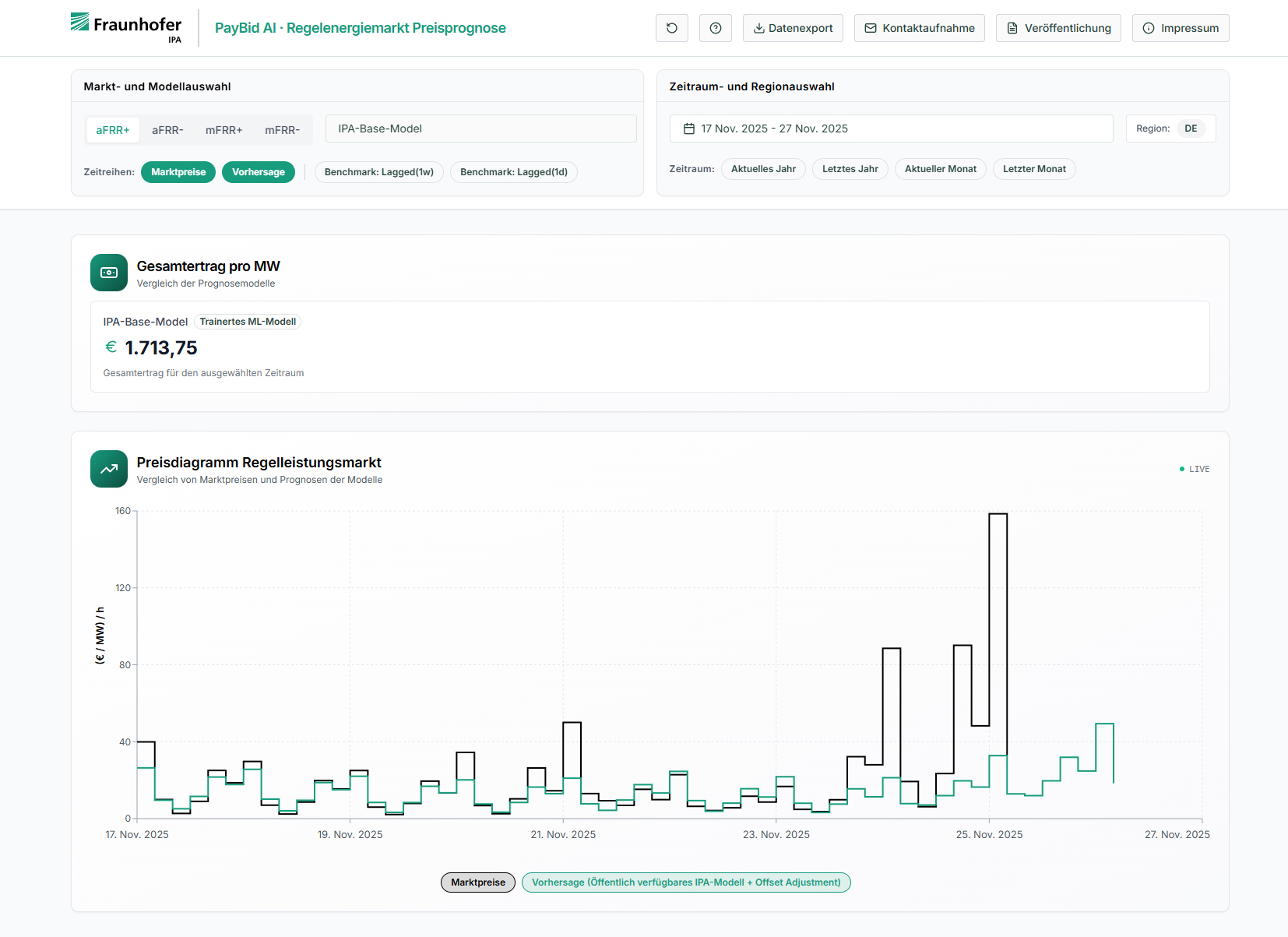Toggle the Vorhersage time series chip
1288x937 pixels.
tap(258, 172)
